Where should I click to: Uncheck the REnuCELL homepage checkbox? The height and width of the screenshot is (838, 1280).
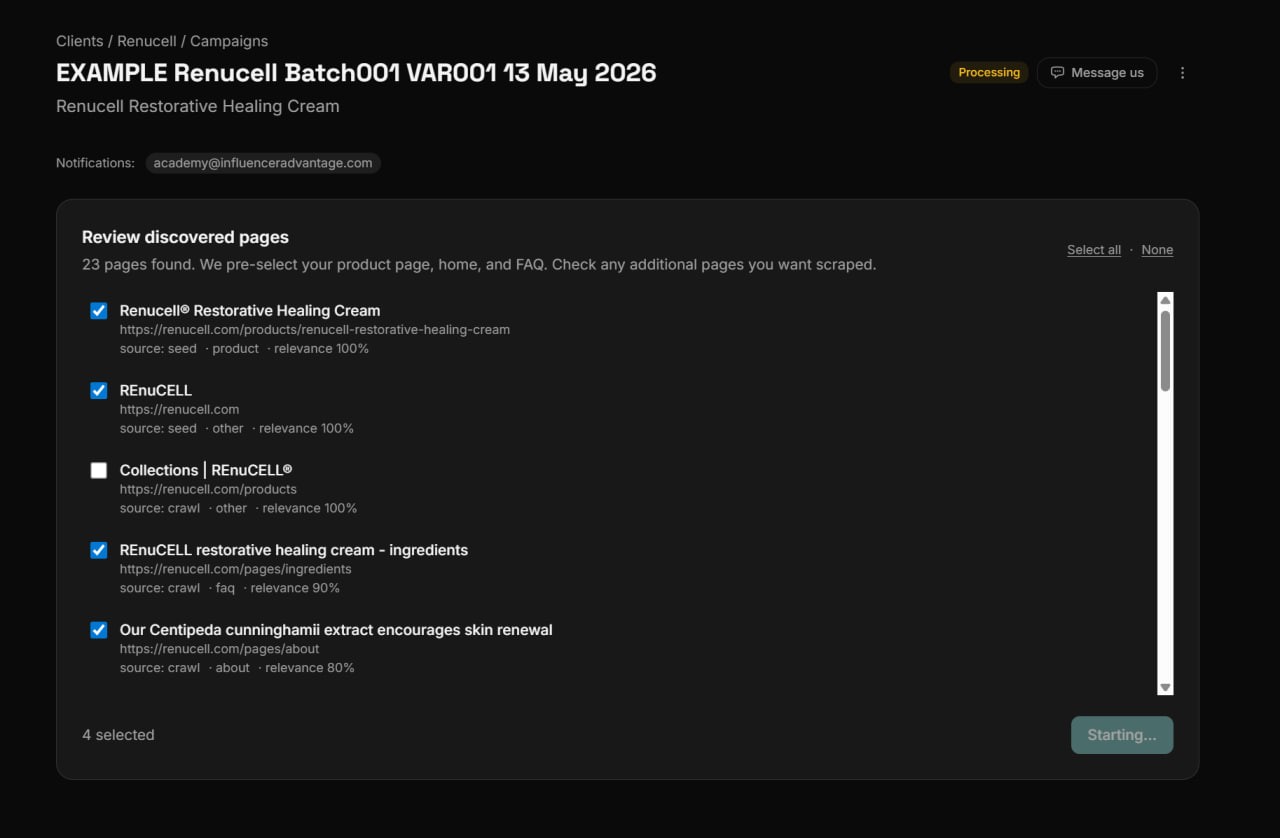99,391
